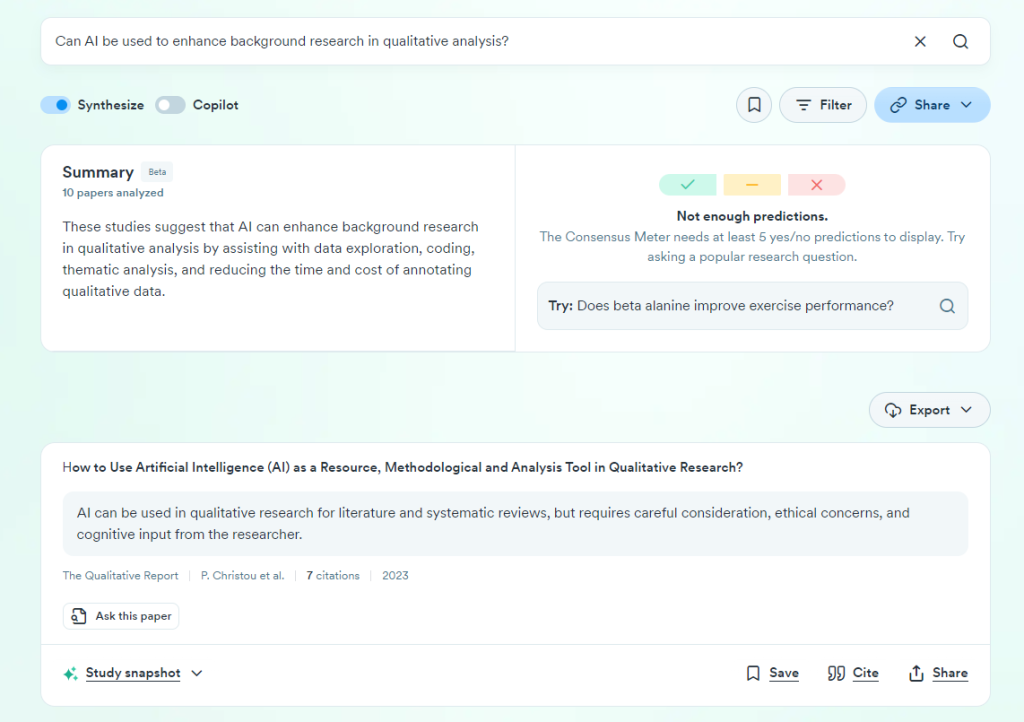Open The Qualitative Report journal link
This screenshot has height=722, width=1024.
(x=120, y=575)
